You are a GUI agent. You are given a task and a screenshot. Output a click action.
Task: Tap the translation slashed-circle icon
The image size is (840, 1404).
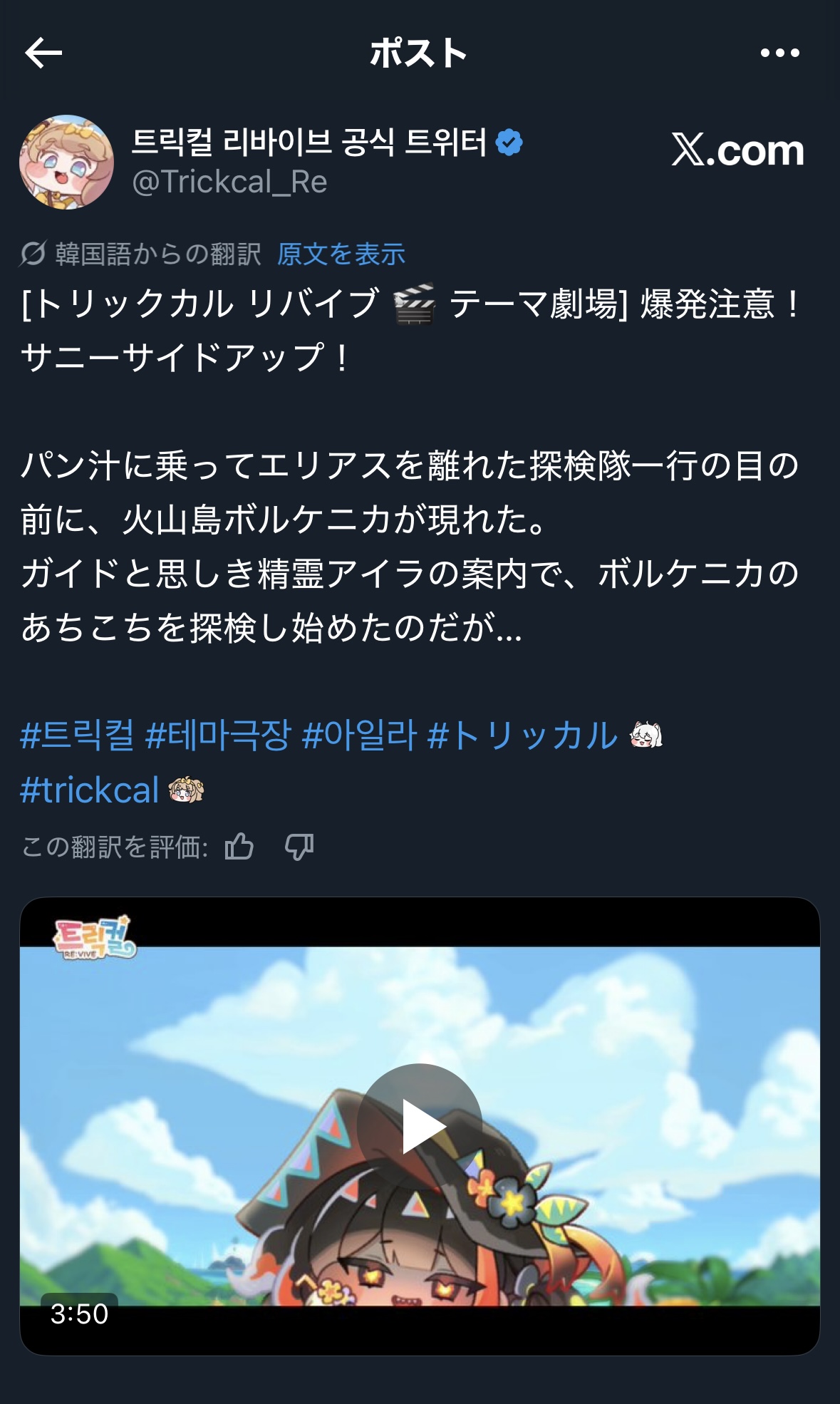(33, 254)
